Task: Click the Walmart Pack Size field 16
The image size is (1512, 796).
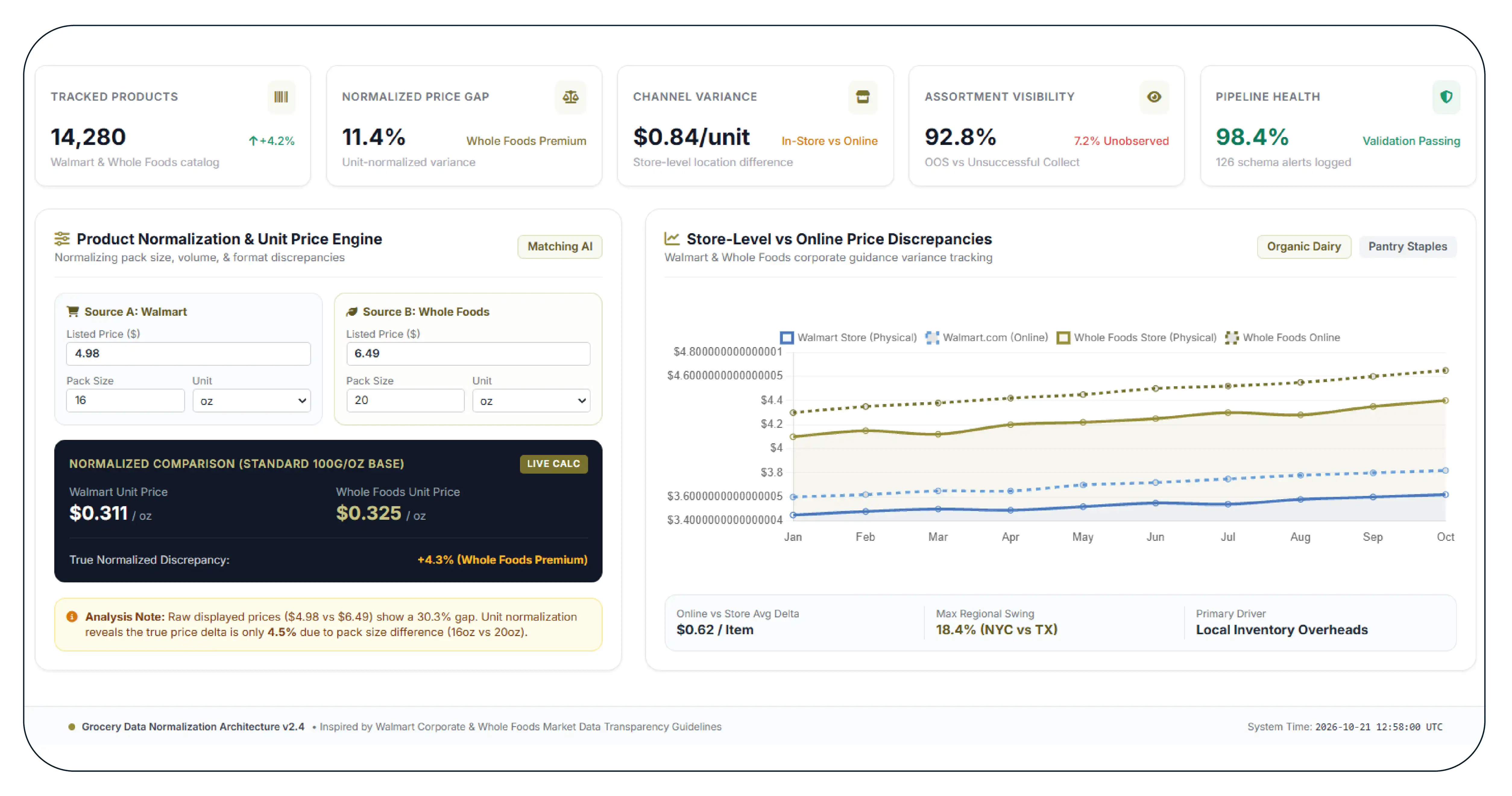Action: pos(125,400)
